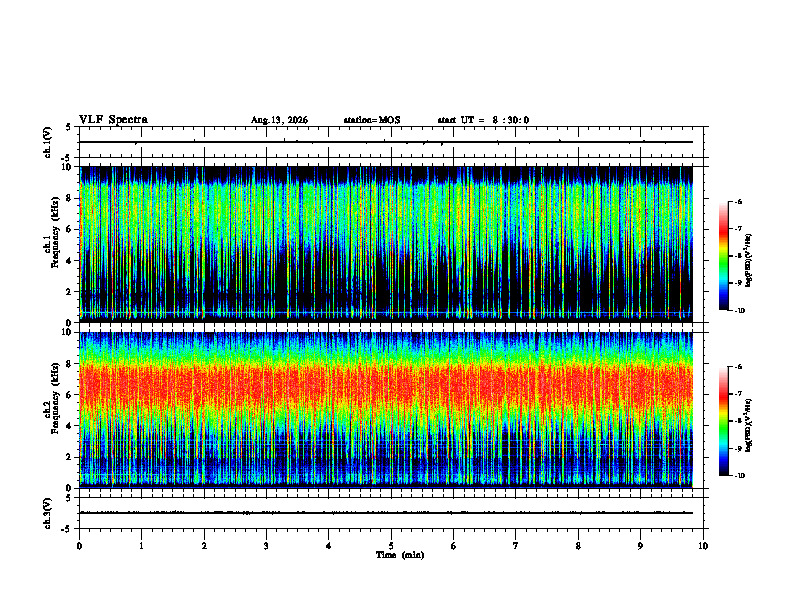Click time axis tick label "8"
Screen dimensions: 792x612
point(578,546)
